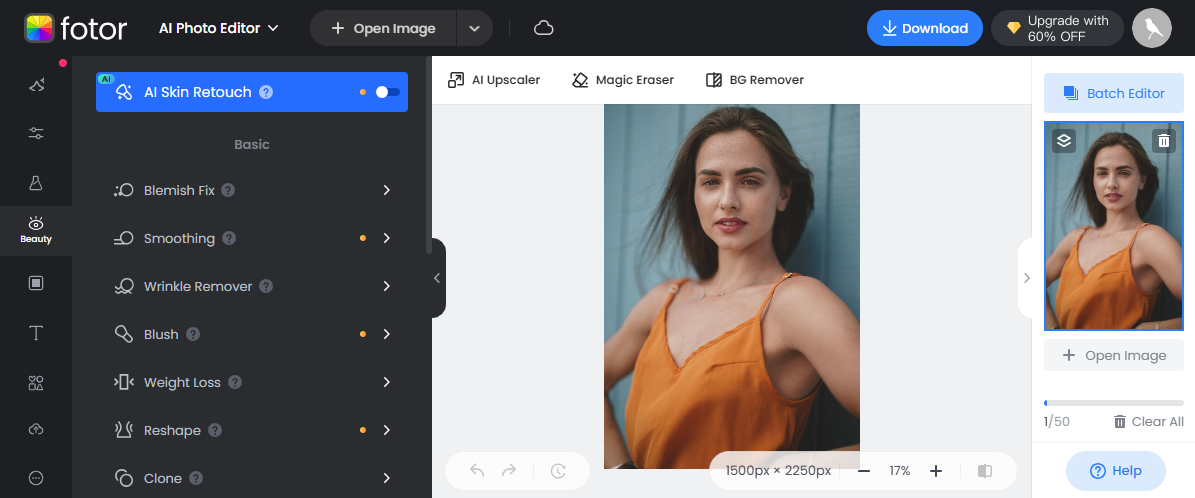Zoom out with the minus button
The height and width of the screenshot is (498, 1195).
pyautogui.click(x=863, y=471)
